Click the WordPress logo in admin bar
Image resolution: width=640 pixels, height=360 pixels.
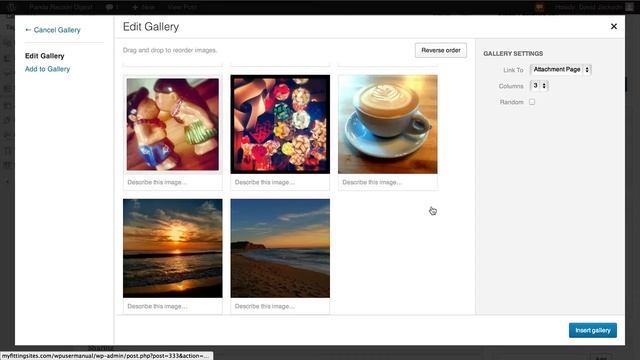click(11, 7)
